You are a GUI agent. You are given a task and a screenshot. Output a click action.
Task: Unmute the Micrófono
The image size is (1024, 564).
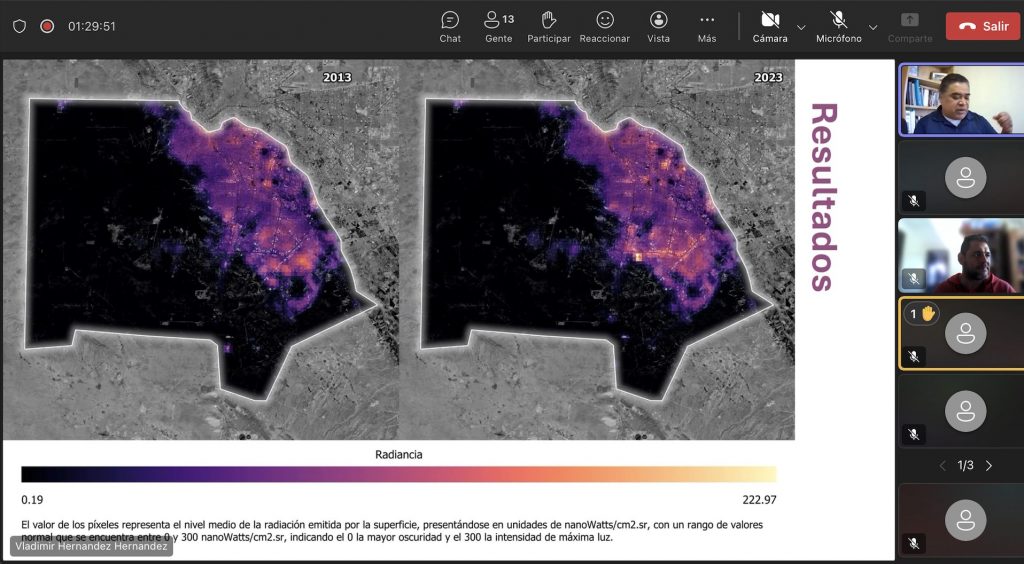coord(838,26)
